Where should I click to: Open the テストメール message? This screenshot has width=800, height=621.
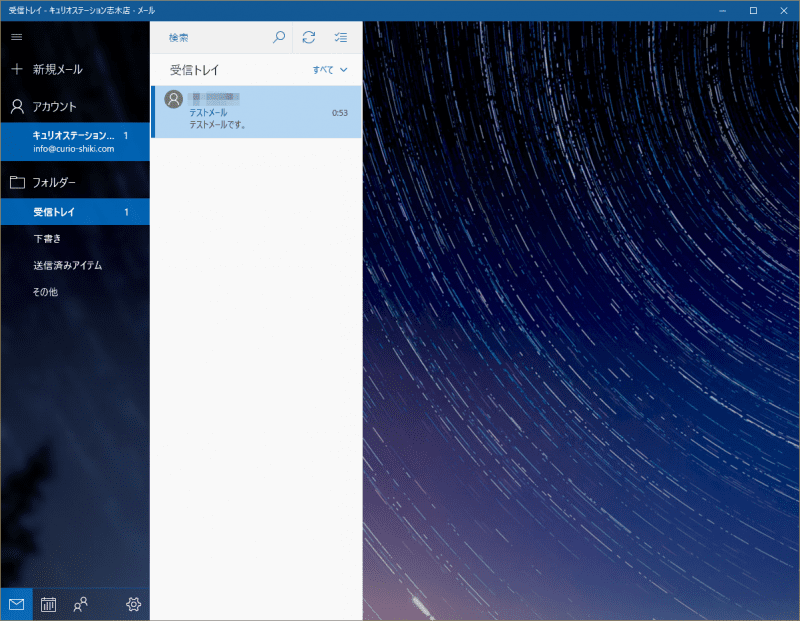point(257,112)
